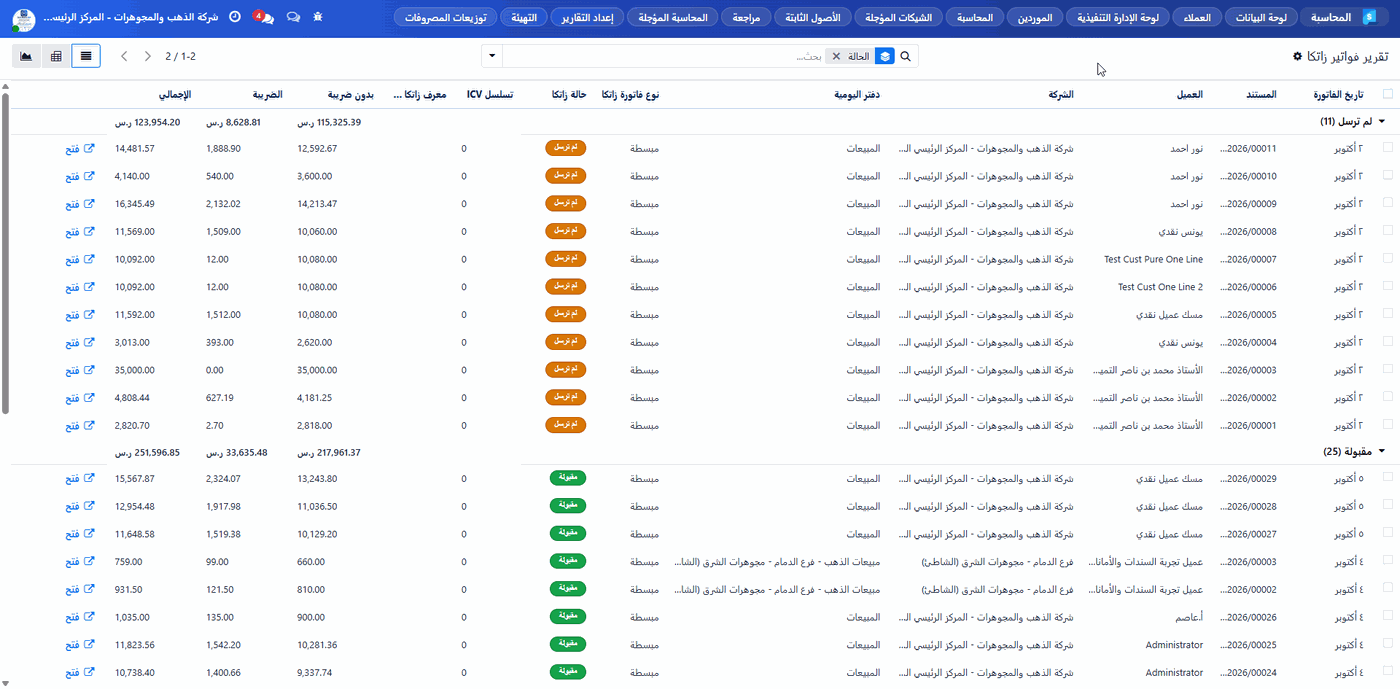Click customer Test Cust Pure One Line
The height and width of the screenshot is (689, 1400).
click(x=1153, y=259)
